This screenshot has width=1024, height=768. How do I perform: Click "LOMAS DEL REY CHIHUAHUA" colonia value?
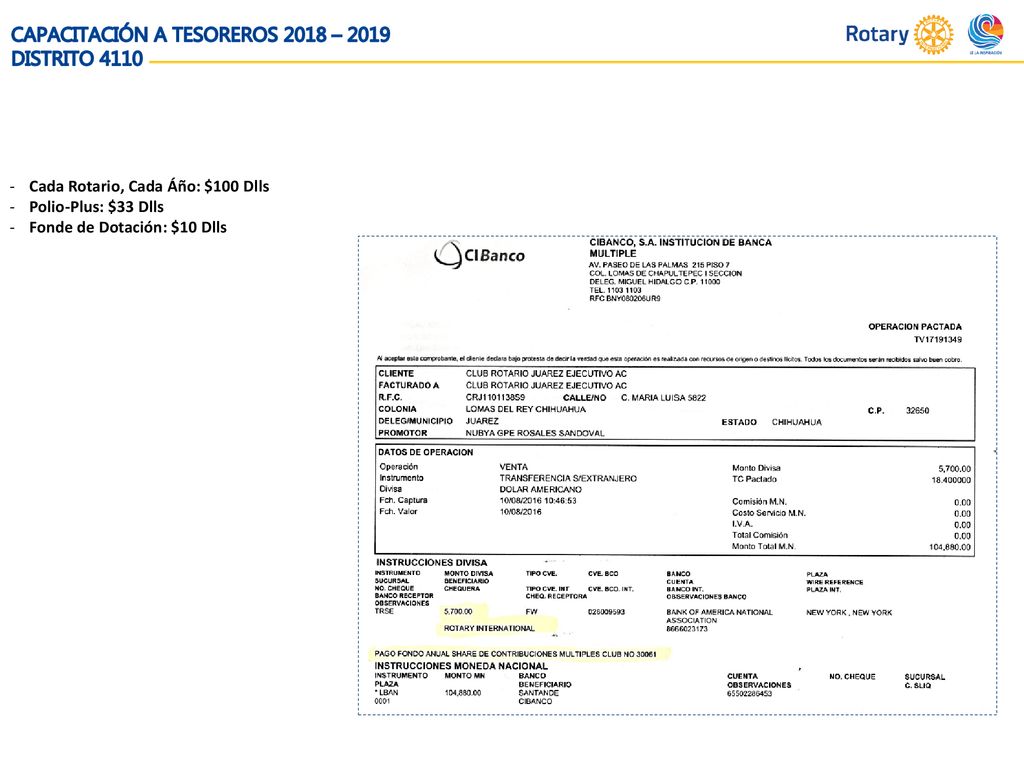point(526,409)
